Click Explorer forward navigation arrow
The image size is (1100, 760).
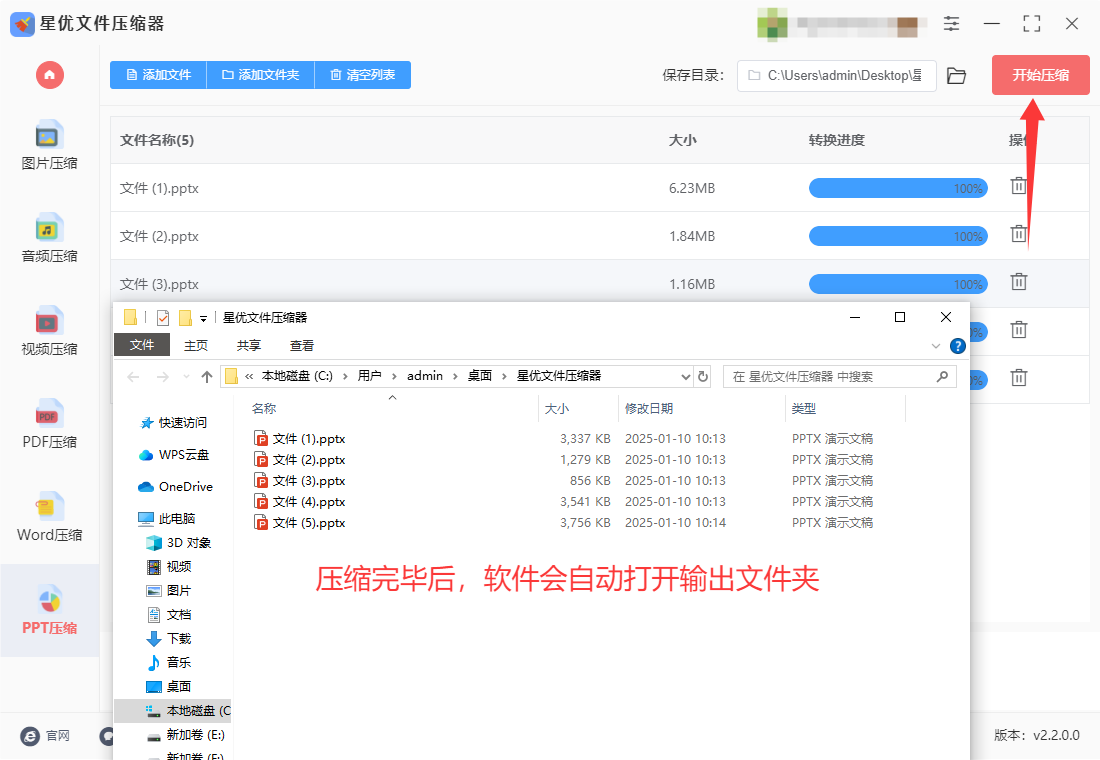(163, 377)
